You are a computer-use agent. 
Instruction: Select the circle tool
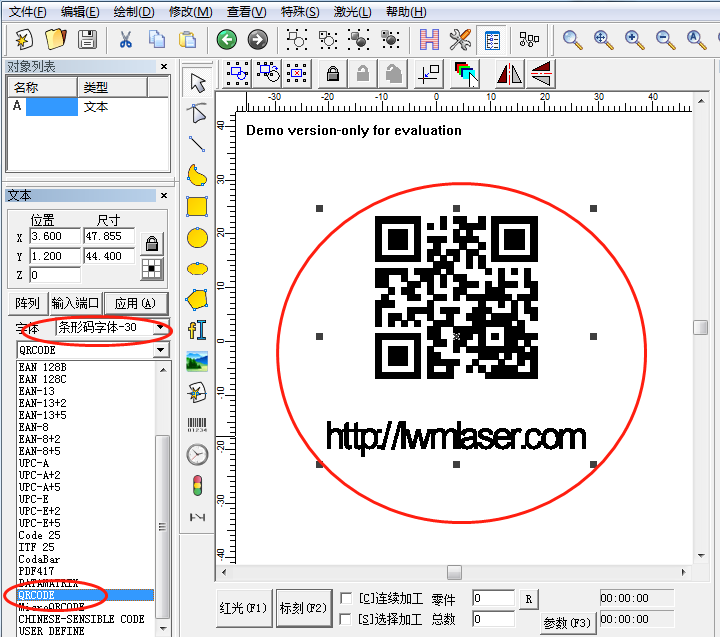pos(197,237)
